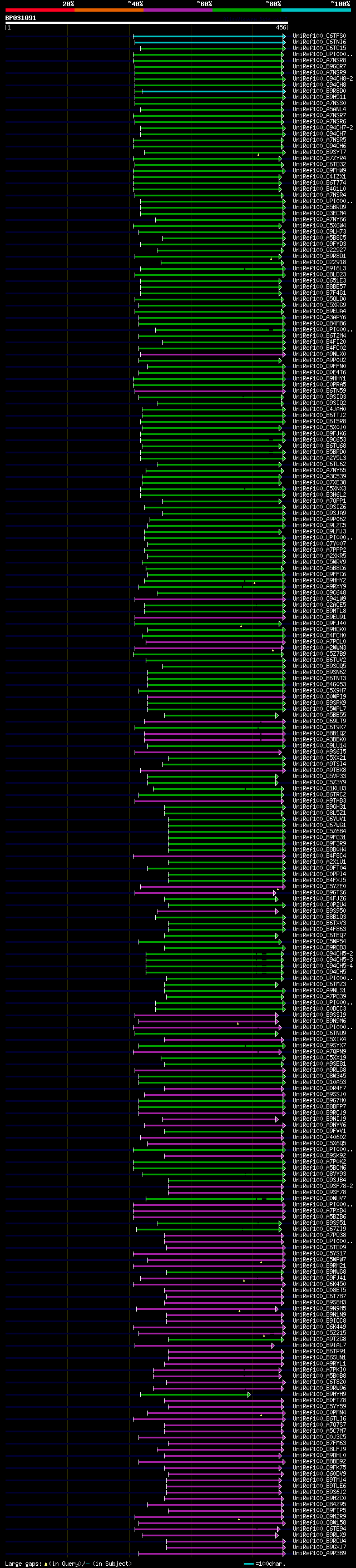This screenshot has height=1568, width=356.
Task: Select hit label UniRef100_Q9M289
Action: pos(319,1516)
